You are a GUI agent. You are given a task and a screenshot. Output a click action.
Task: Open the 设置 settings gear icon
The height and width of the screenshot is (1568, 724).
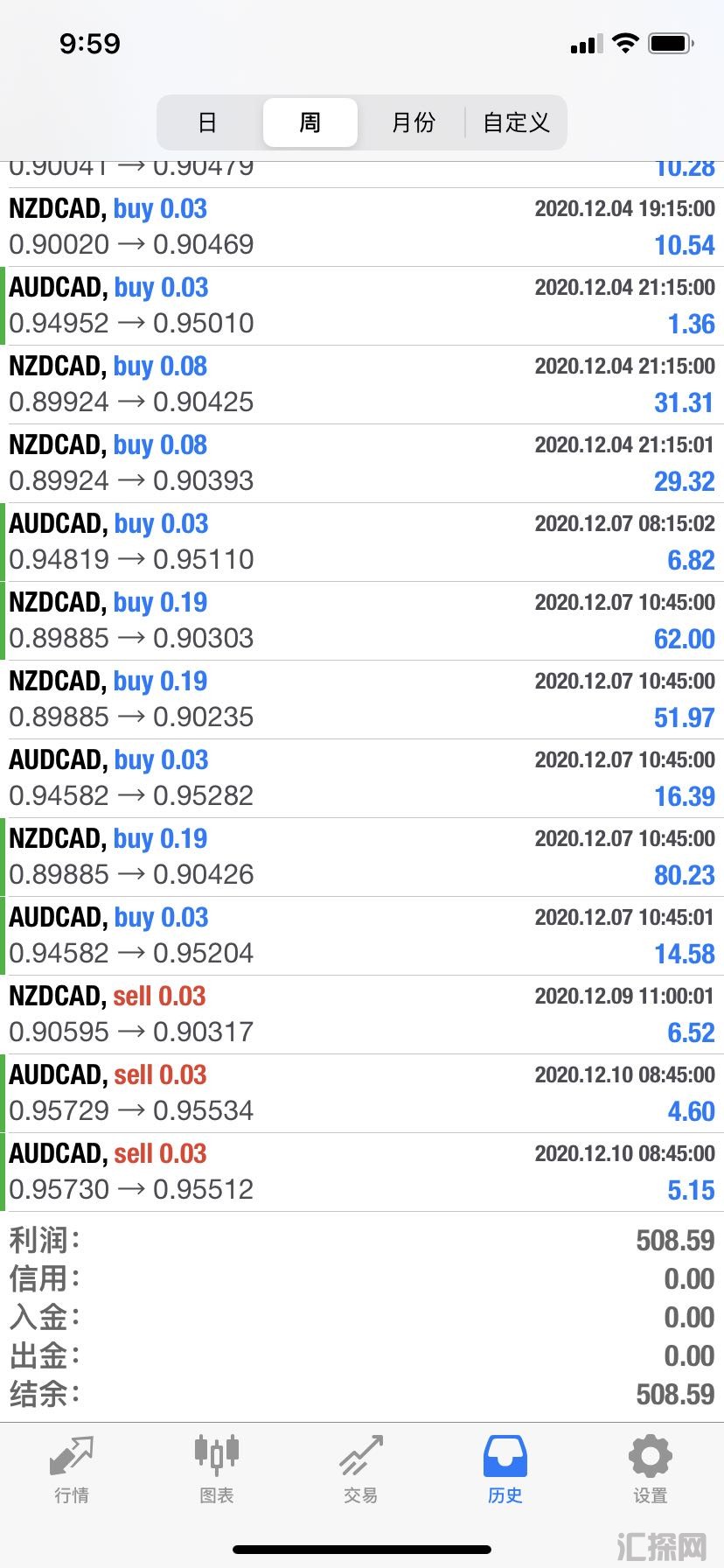[x=650, y=1456]
